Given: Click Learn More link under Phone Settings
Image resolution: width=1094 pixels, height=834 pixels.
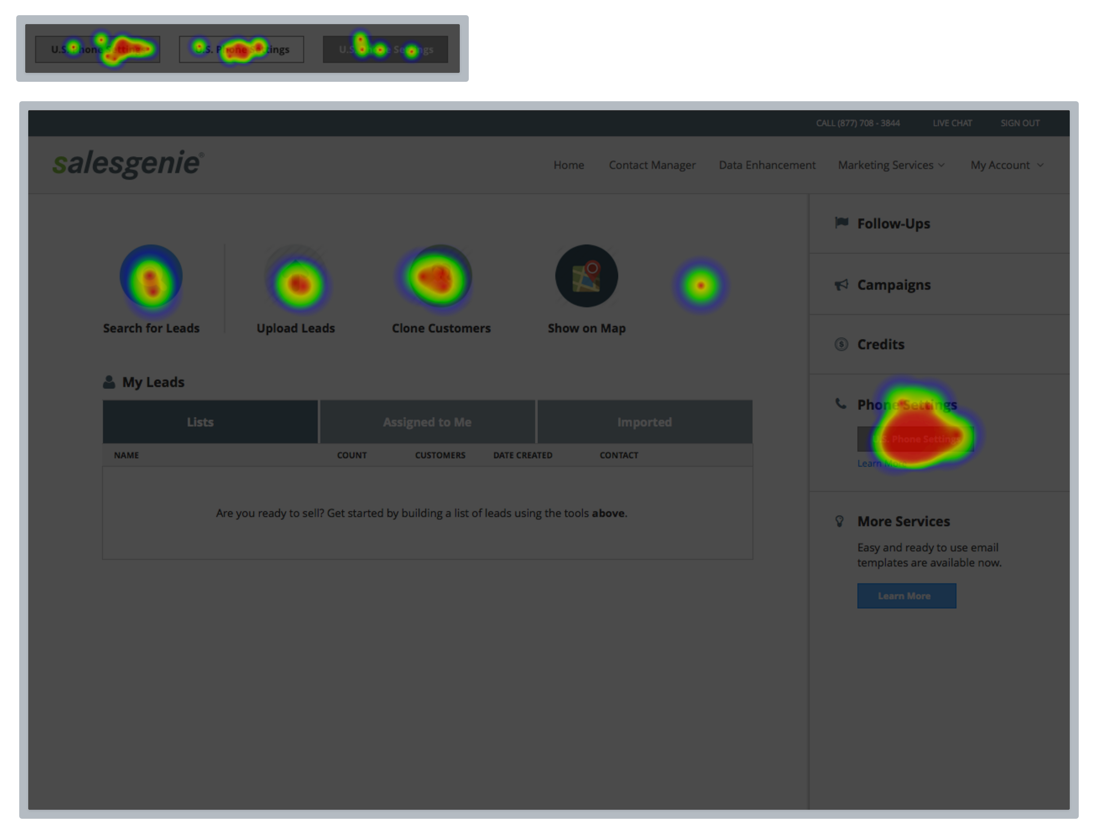Looking at the screenshot, I should [881, 463].
